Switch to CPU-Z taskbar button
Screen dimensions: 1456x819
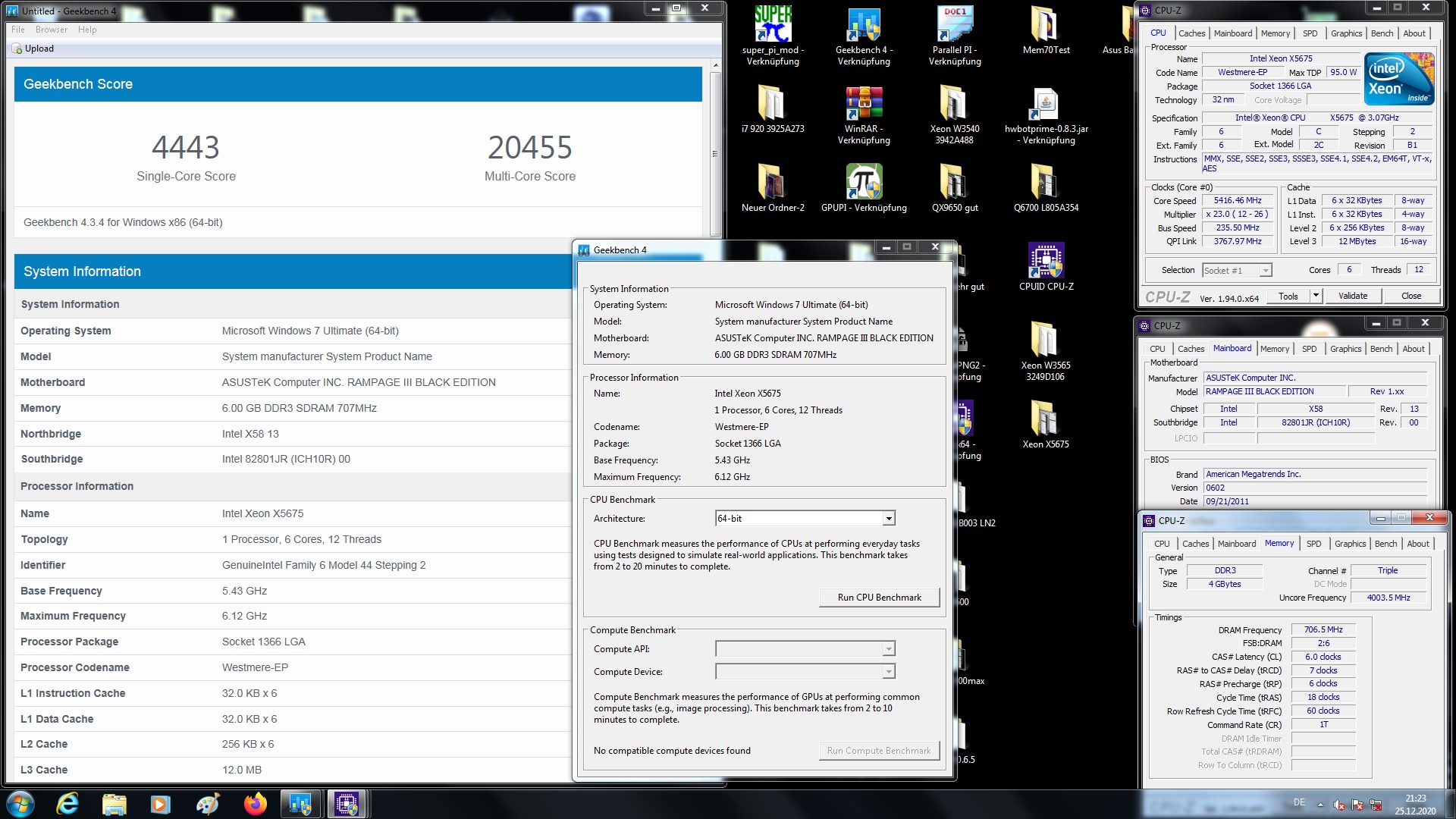coord(347,804)
